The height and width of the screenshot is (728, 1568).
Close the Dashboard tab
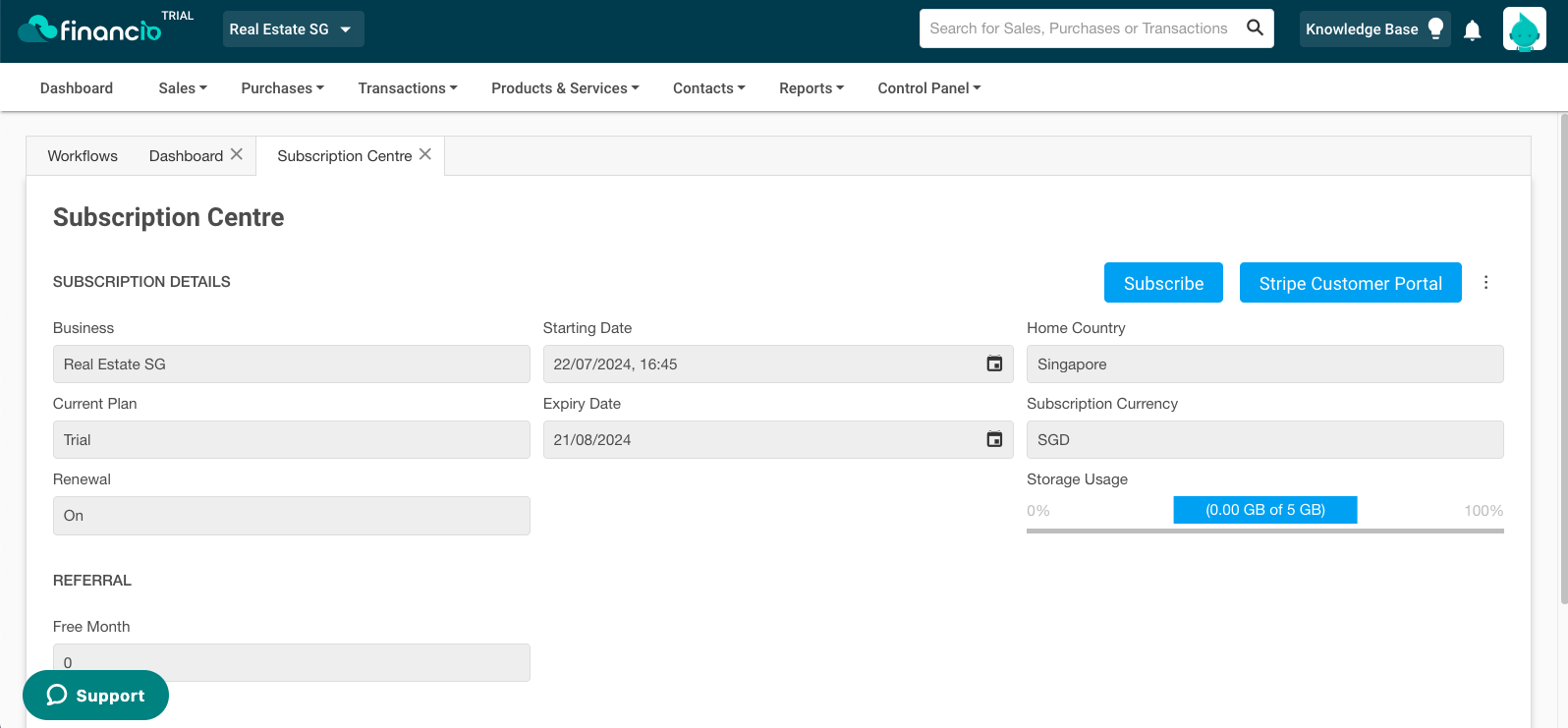[x=237, y=154]
